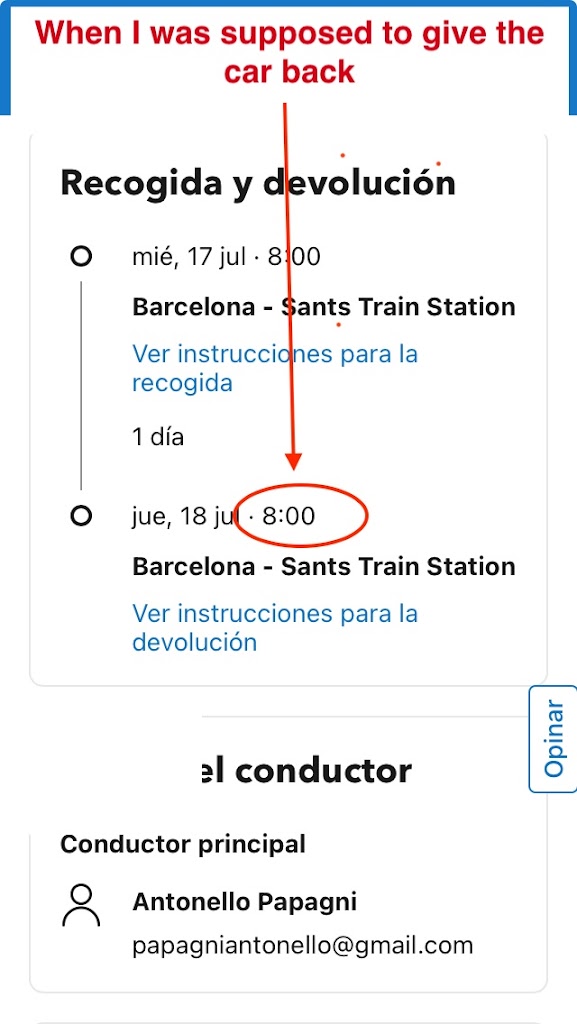This screenshot has width=577, height=1024.
Task: Click the 'Conductor principal' label
Action: pos(183,844)
